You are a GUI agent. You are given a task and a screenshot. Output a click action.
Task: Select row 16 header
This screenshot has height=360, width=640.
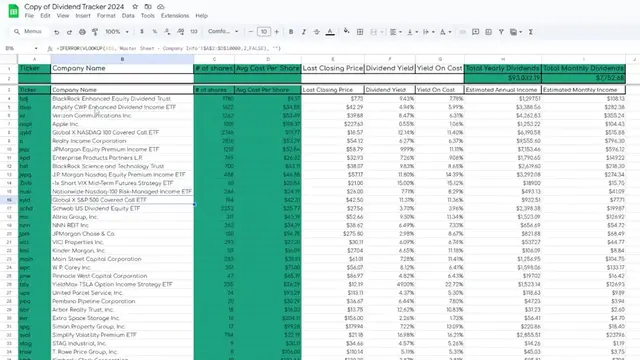(9, 200)
